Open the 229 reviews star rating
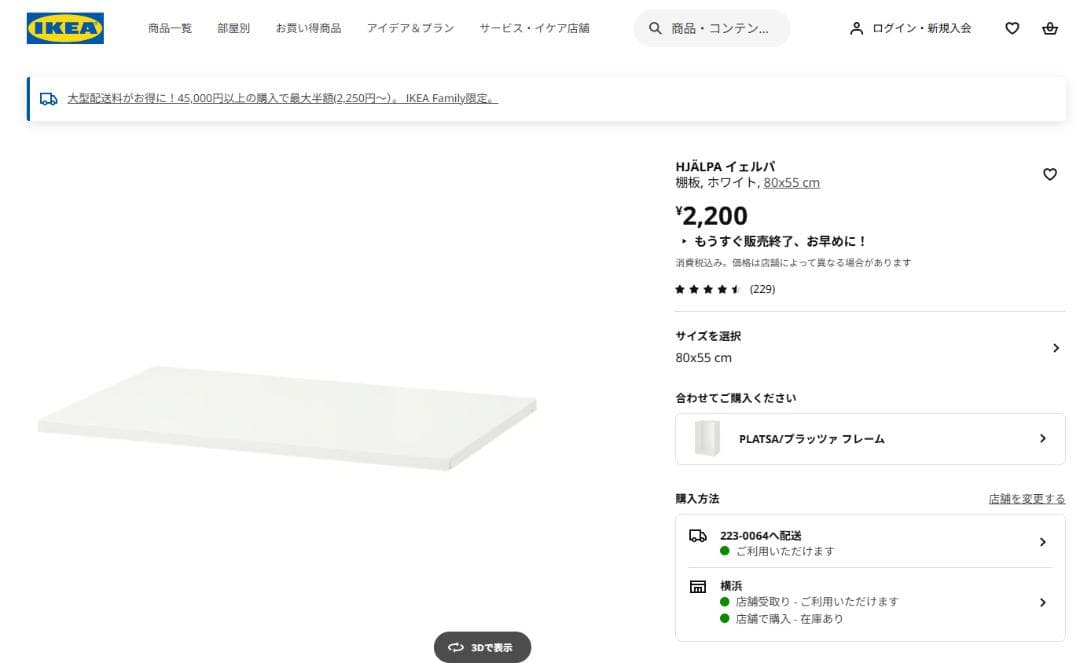Image resolution: width=1080 pixels, height=663 pixels. tap(724, 289)
